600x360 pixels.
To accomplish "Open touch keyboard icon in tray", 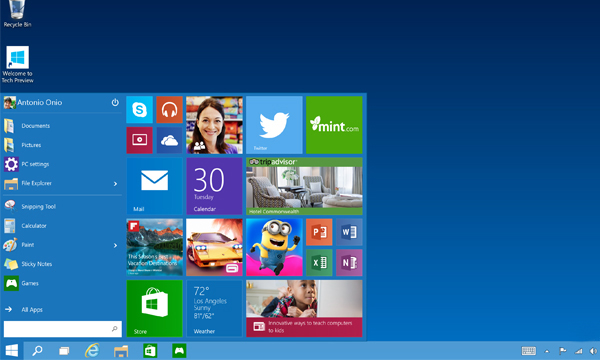I will [529, 351].
